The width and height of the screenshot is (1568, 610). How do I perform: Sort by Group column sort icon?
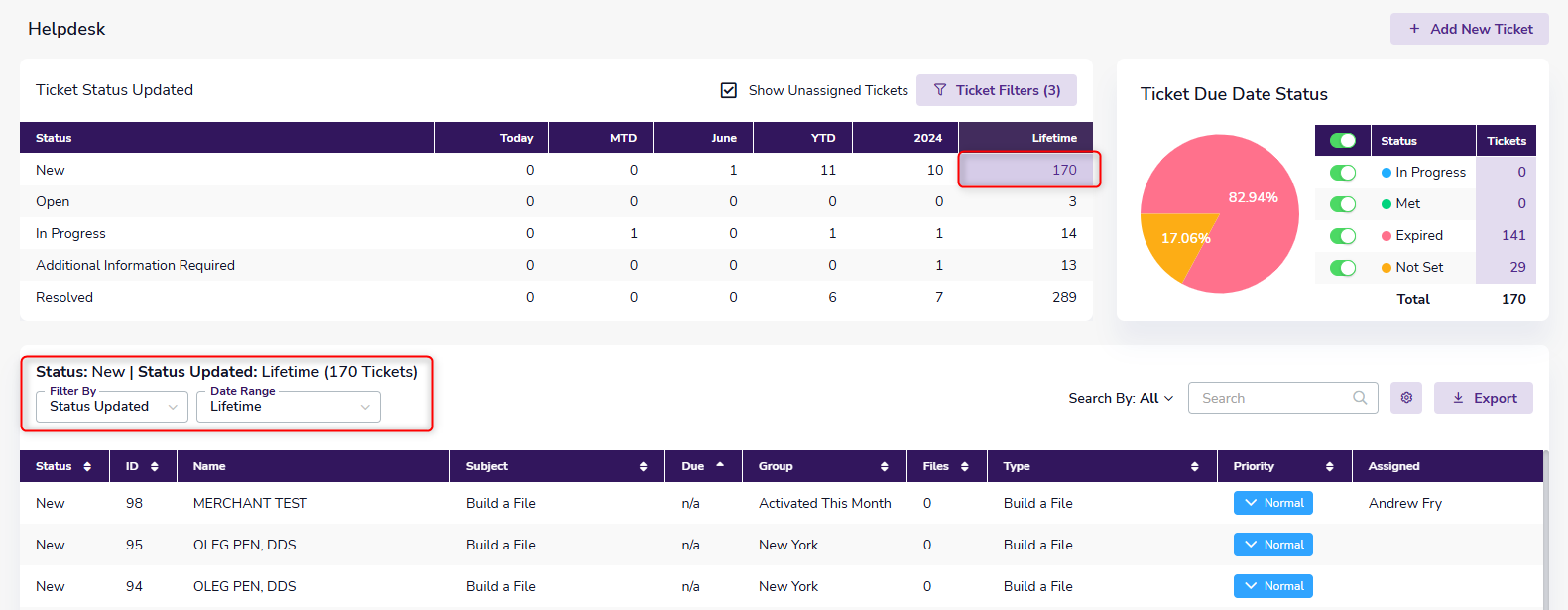884,467
